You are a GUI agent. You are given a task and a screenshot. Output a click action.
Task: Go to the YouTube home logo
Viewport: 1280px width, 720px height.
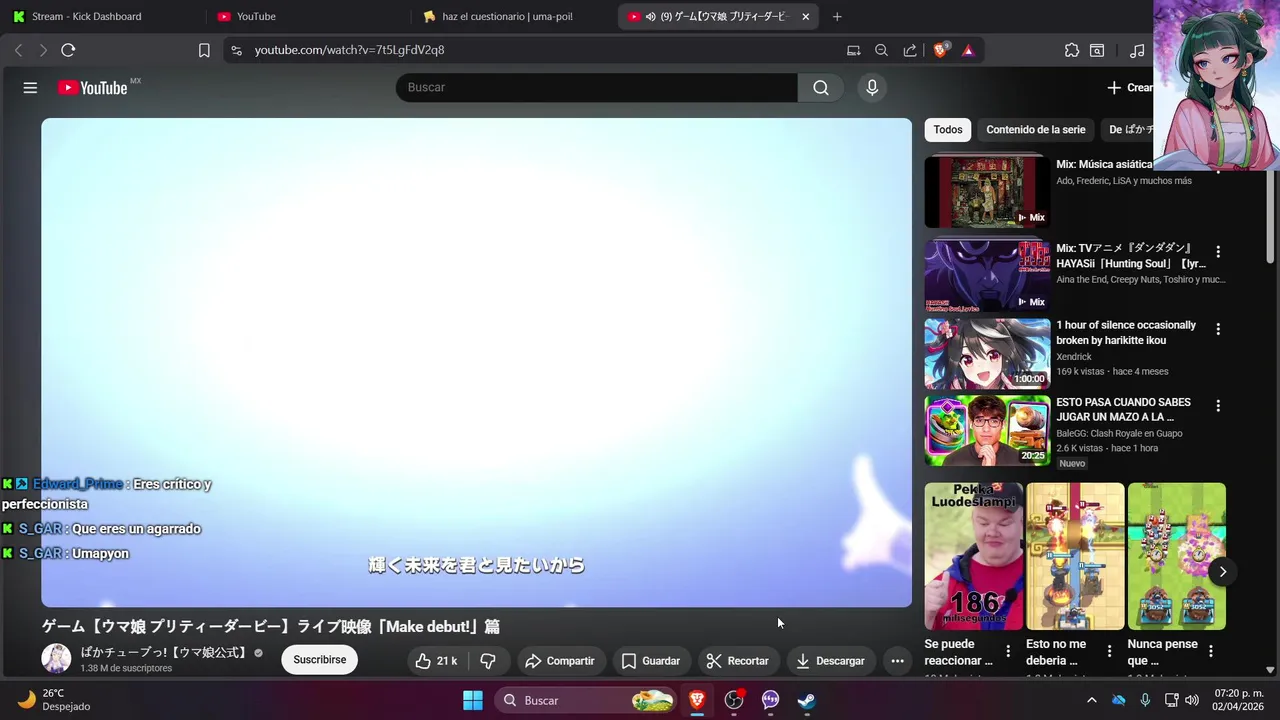click(x=92, y=88)
